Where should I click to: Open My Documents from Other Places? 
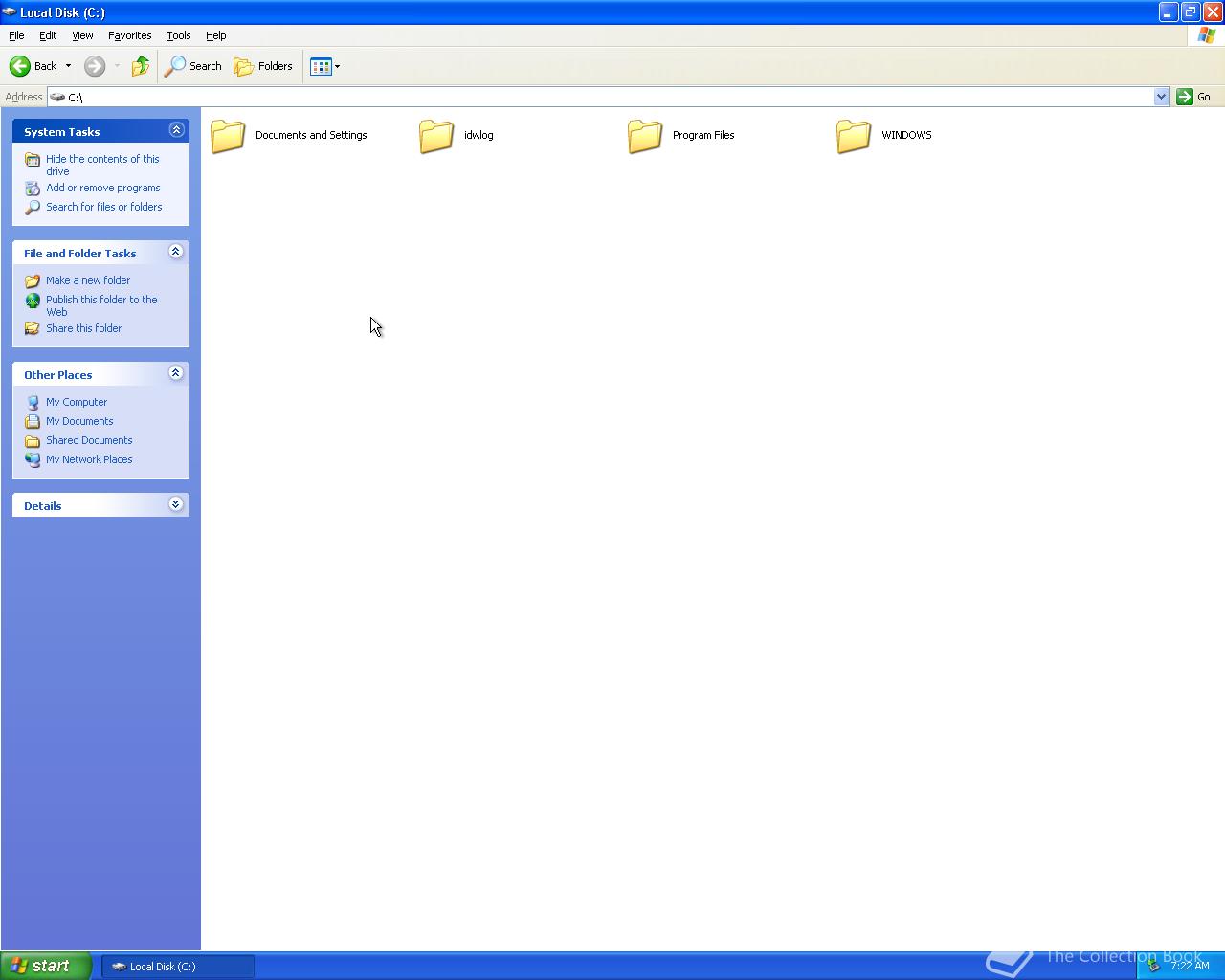(79, 421)
